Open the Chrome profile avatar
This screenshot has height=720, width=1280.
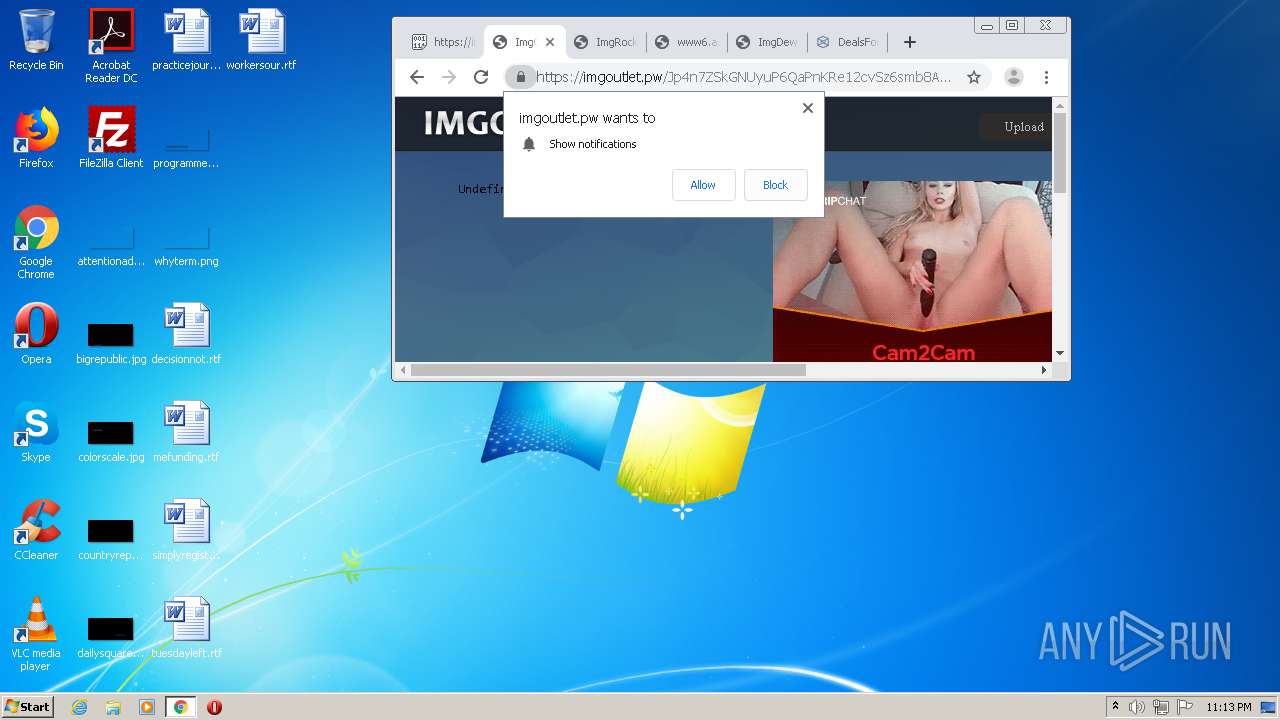[x=1013, y=77]
